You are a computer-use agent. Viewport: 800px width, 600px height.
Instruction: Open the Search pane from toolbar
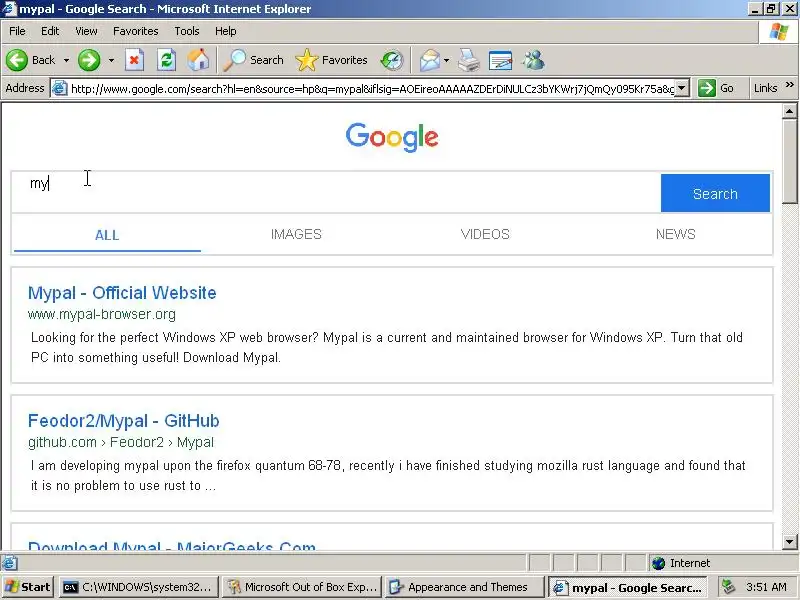pyautogui.click(x=254, y=60)
